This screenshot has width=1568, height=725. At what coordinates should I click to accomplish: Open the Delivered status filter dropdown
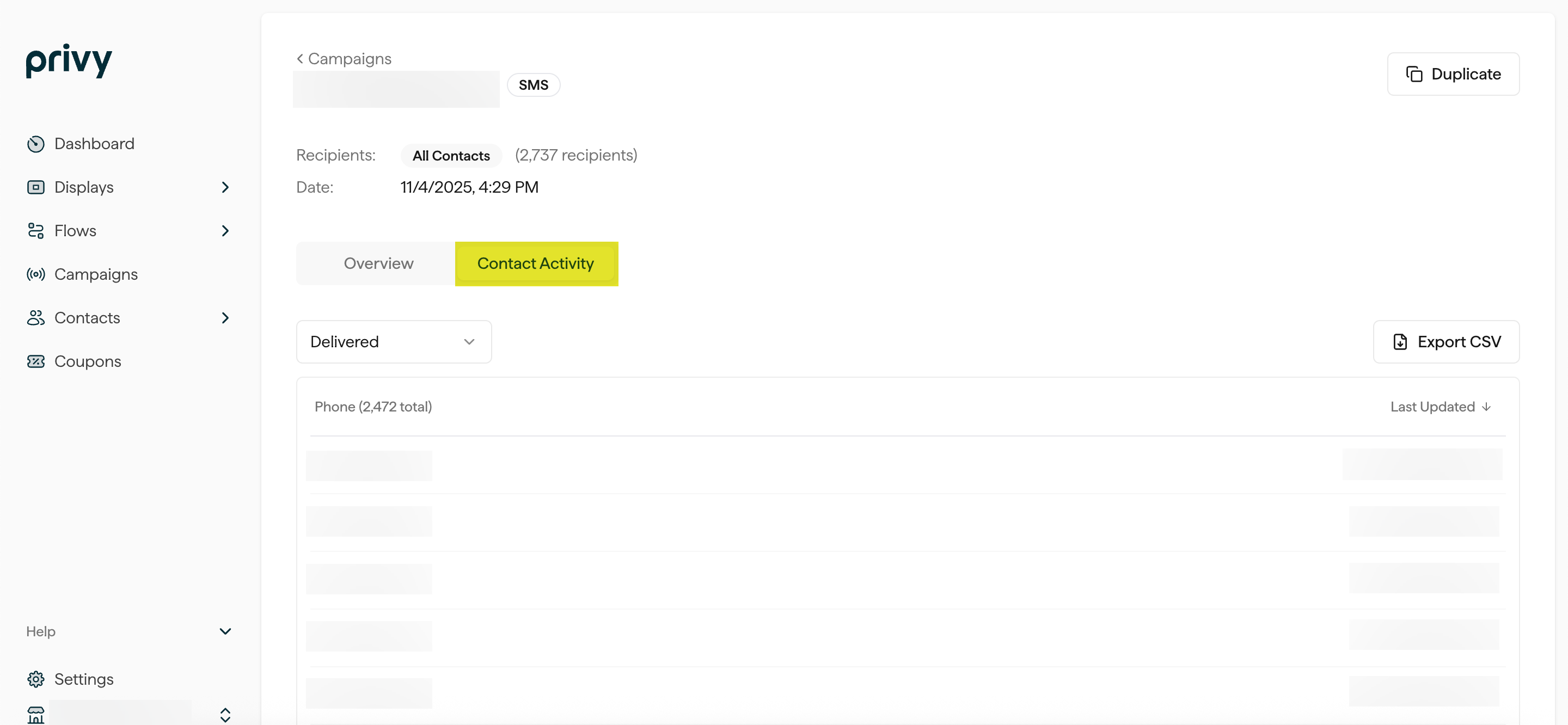(393, 341)
